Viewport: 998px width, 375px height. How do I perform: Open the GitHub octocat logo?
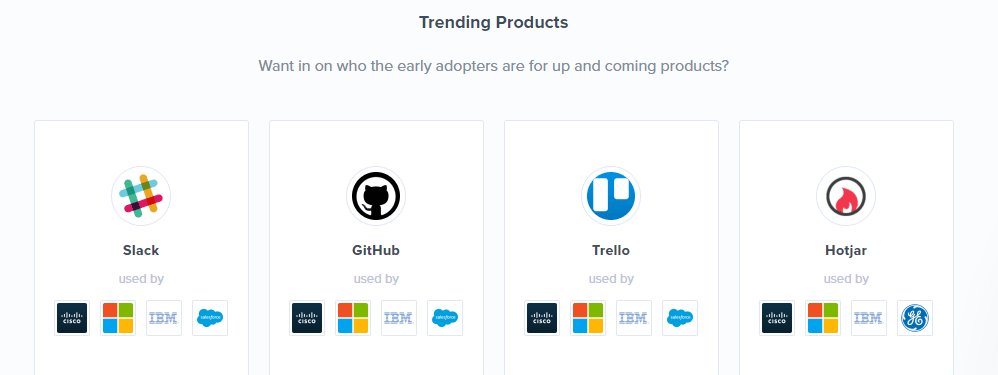376,196
